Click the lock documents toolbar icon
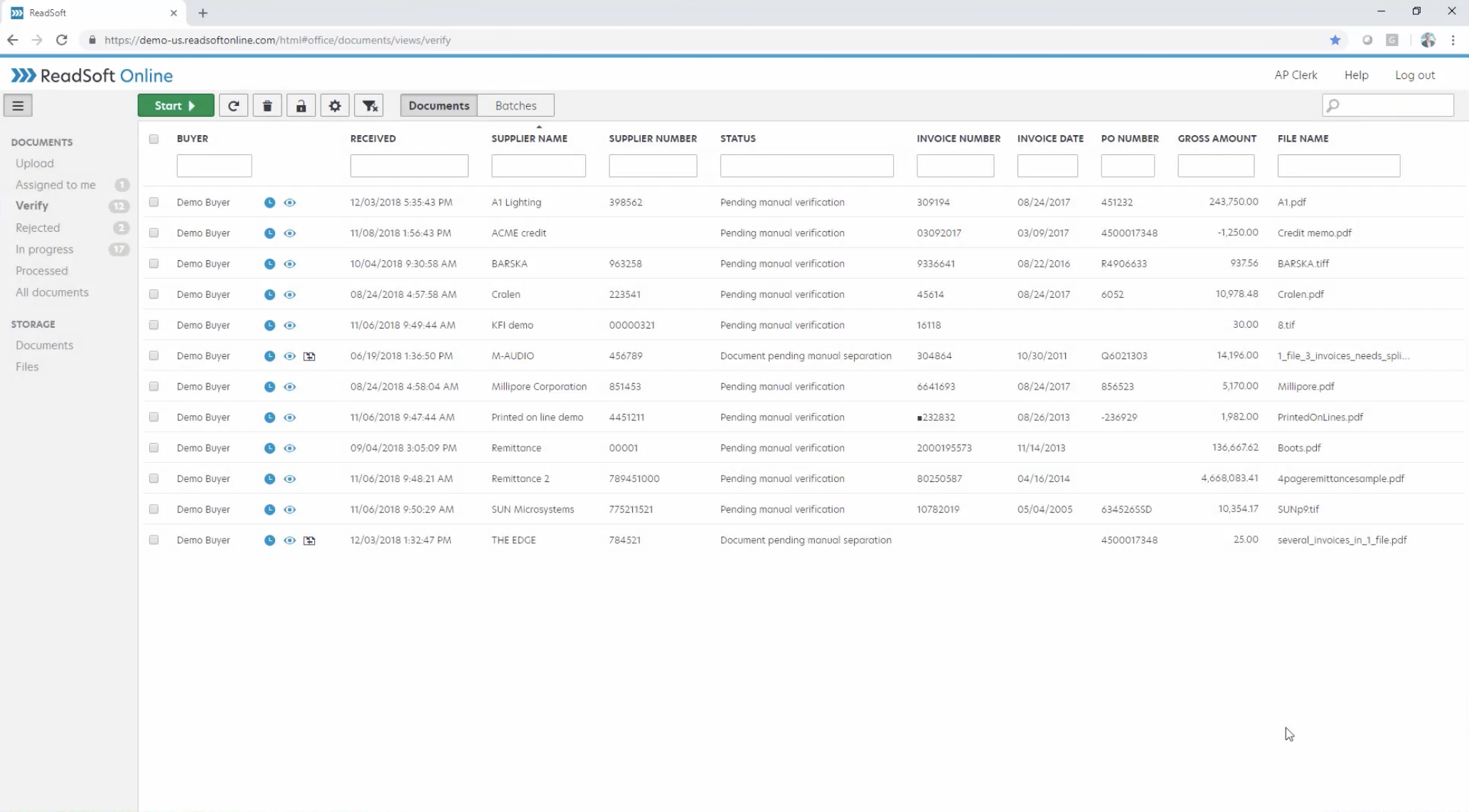Viewport: 1469px width, 812px height. 301,105
